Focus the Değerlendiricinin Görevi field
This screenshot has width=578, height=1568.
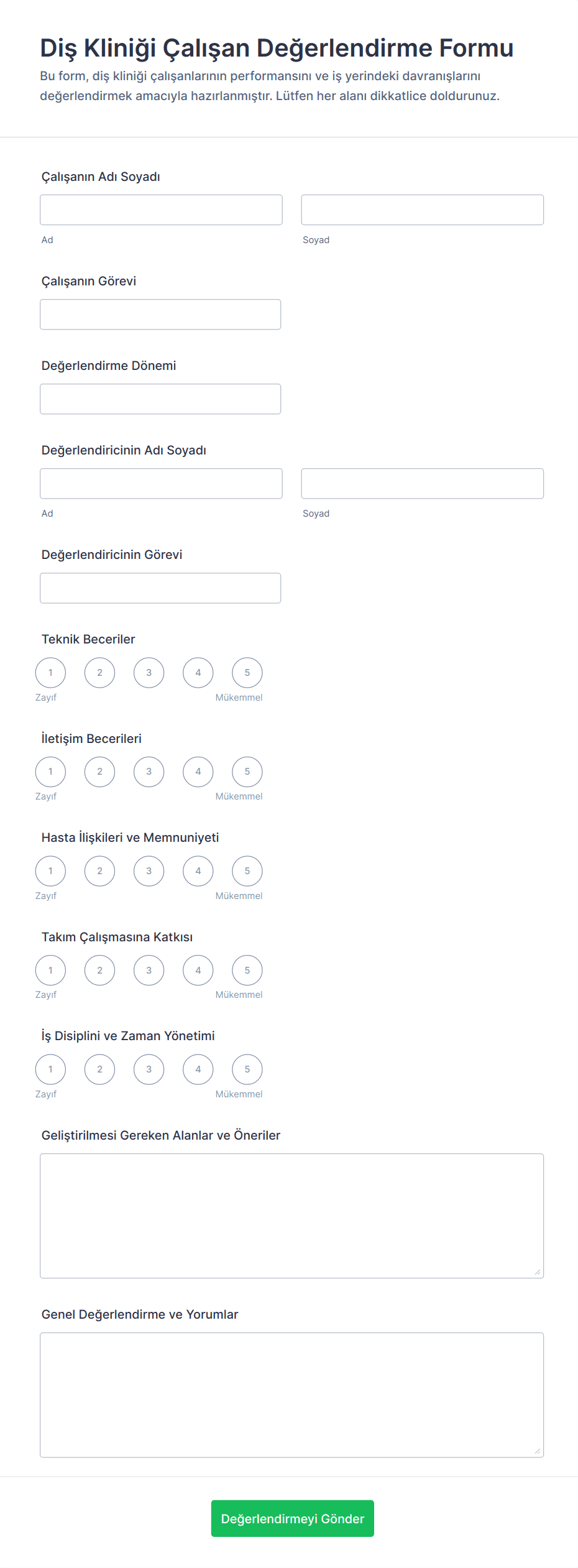click(x=160, y=588)
